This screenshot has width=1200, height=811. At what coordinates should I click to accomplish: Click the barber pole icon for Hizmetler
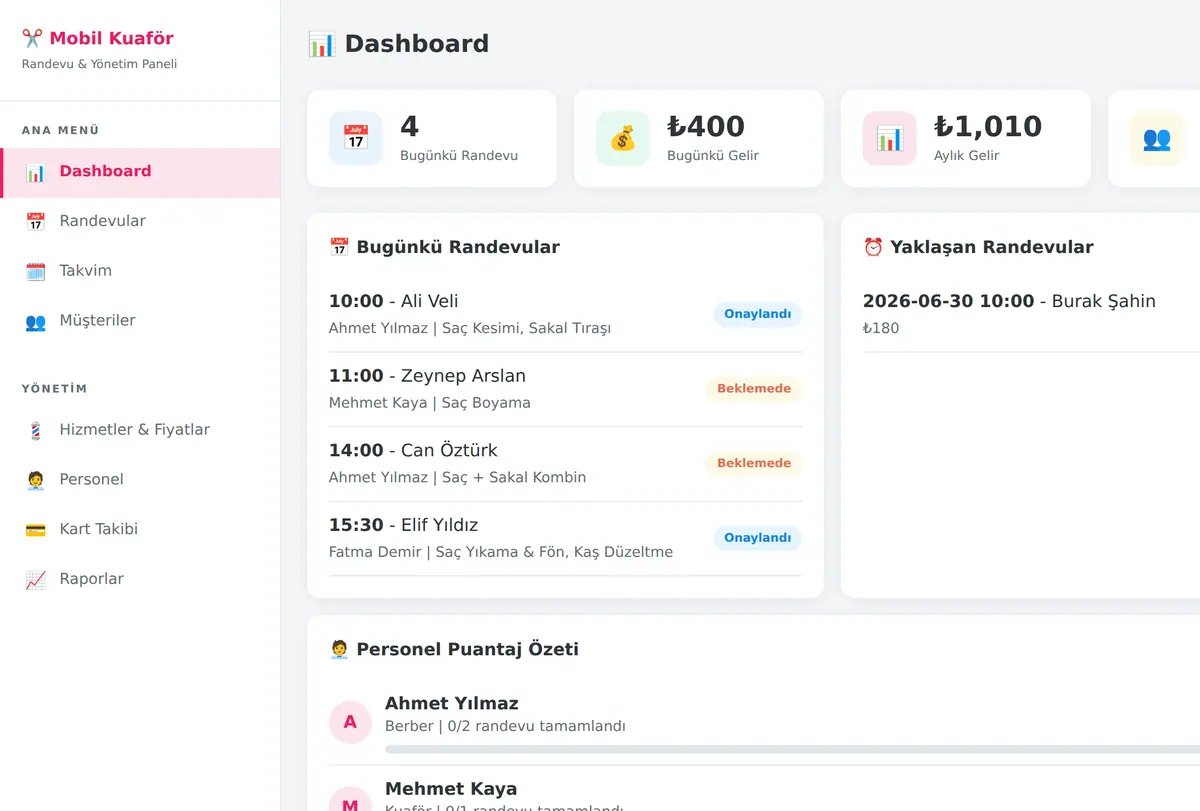coord(35,431)
